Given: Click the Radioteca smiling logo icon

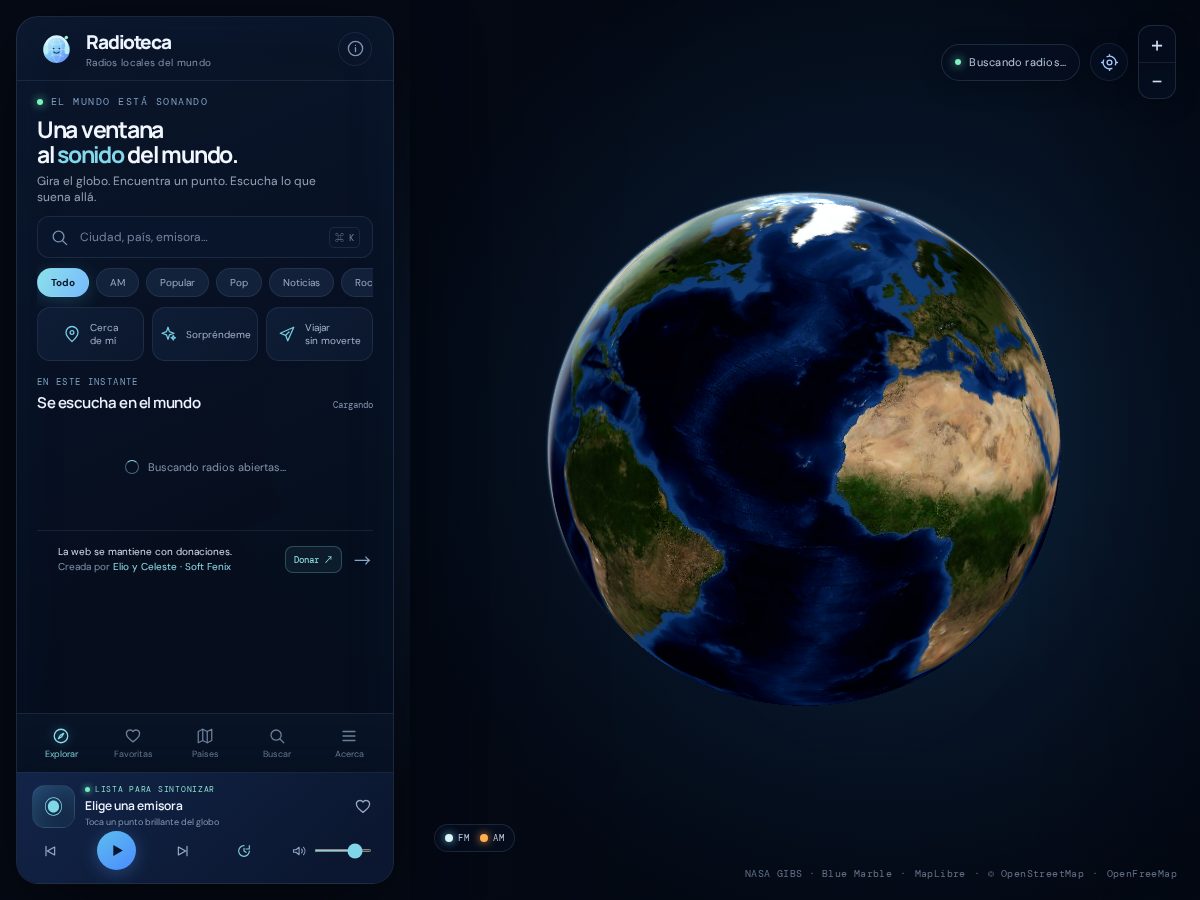Looking at the screenshot, I should pyautogui.click(x=56, y=49).
